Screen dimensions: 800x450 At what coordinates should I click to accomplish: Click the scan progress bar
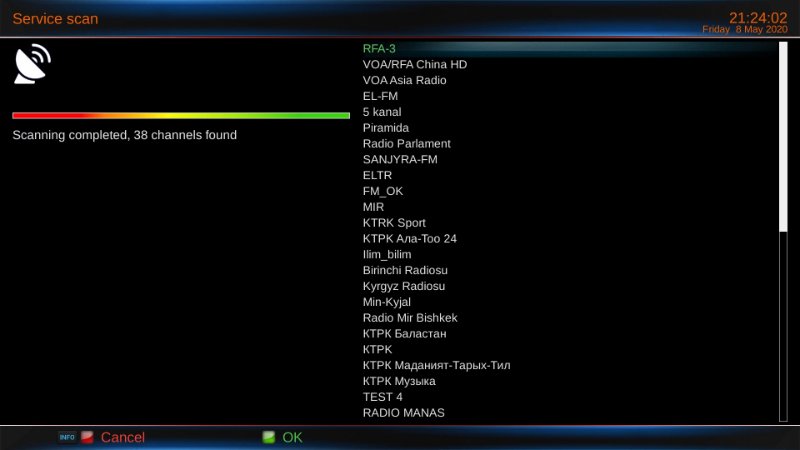(181, 116)
